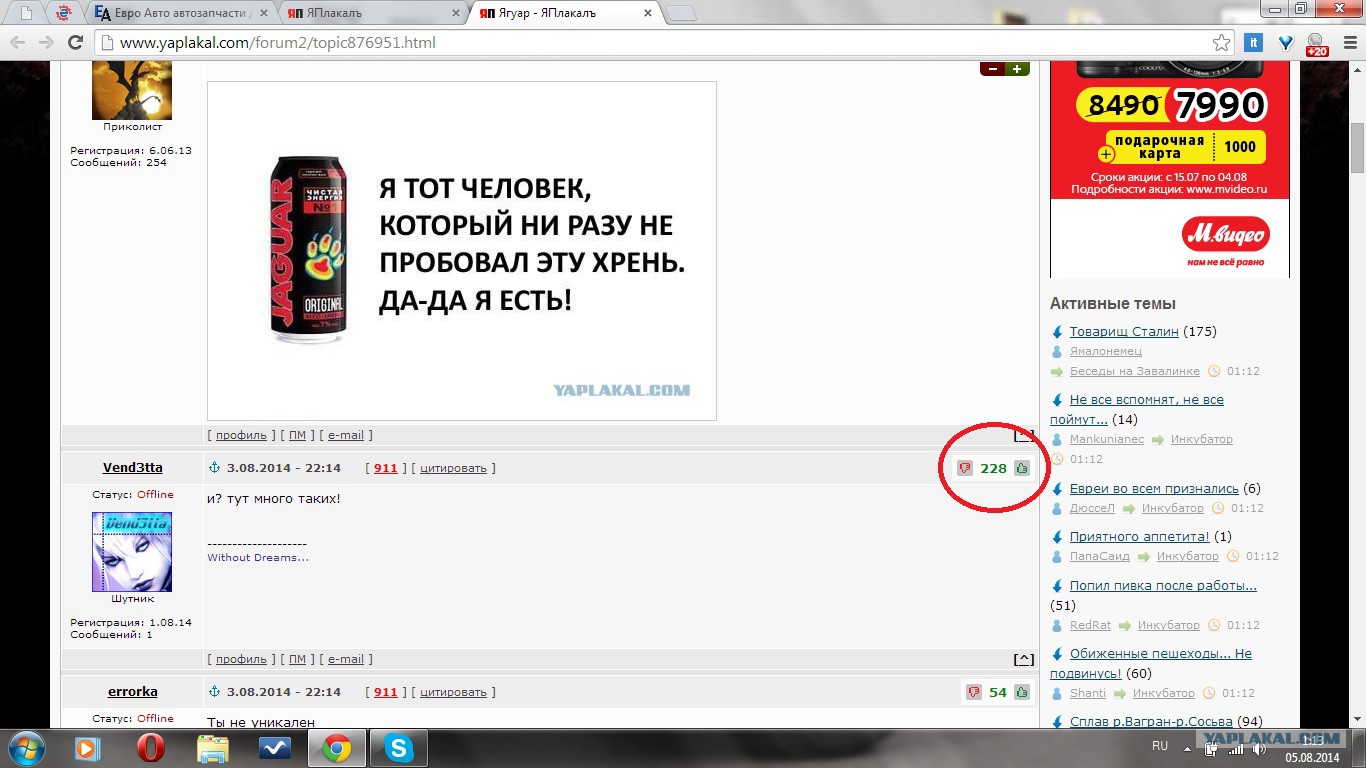The width and height of the screenshot is (1366, 768).
Task: Bookmark this page with the star icon
Action: (x=1221, y=43)
